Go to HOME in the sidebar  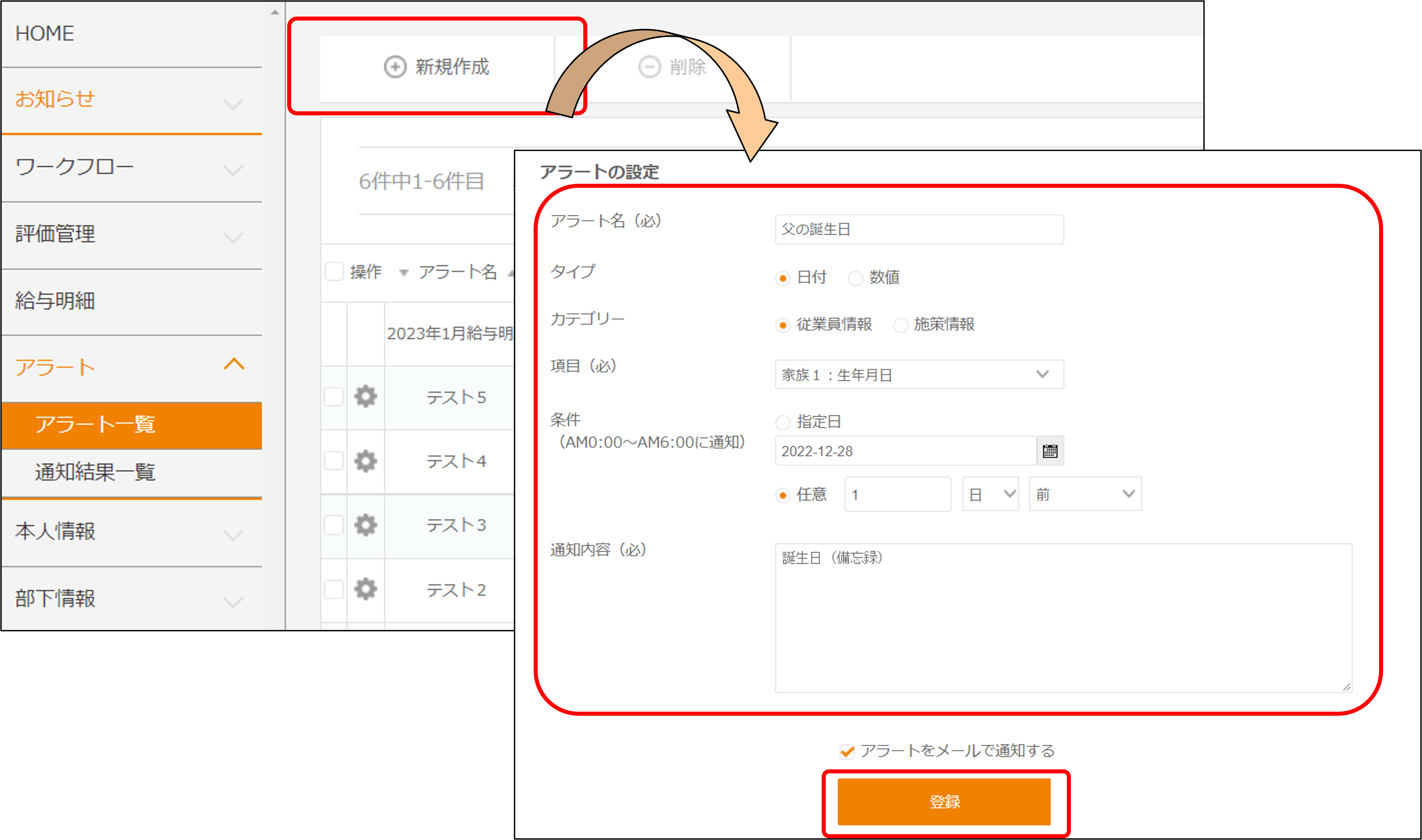45,34
